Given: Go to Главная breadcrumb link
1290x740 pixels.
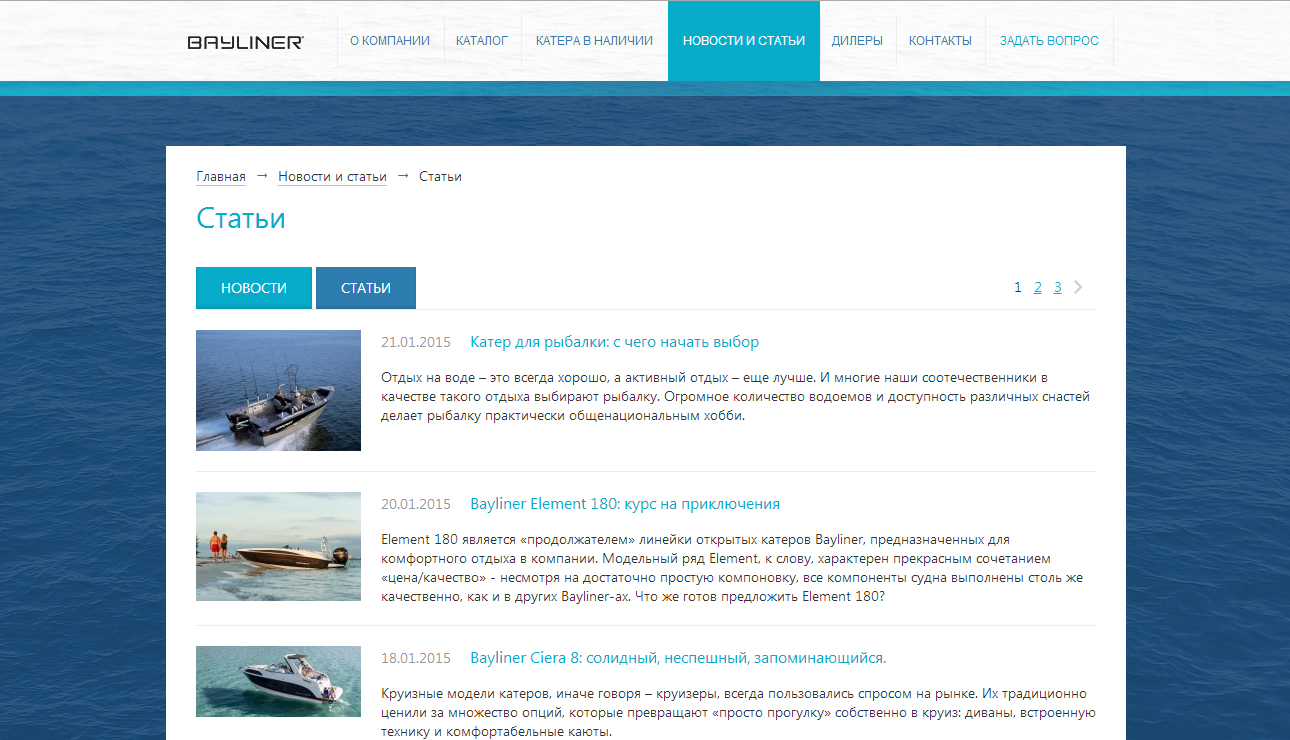Looking at the screenshot, I should coord(221,177).
